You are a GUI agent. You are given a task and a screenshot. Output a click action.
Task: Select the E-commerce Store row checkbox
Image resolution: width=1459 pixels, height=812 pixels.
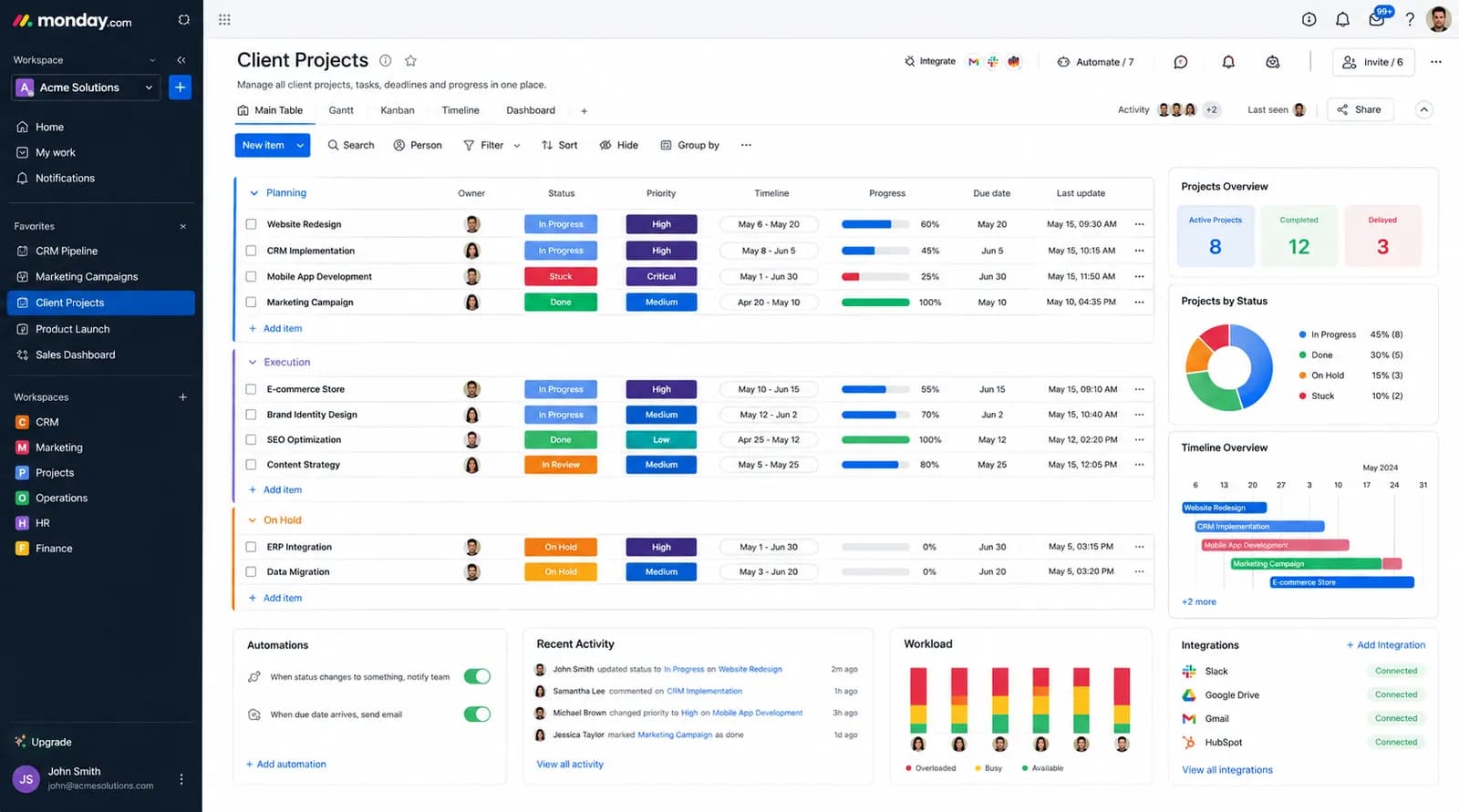pyautogui.click(x=251, y=389)
